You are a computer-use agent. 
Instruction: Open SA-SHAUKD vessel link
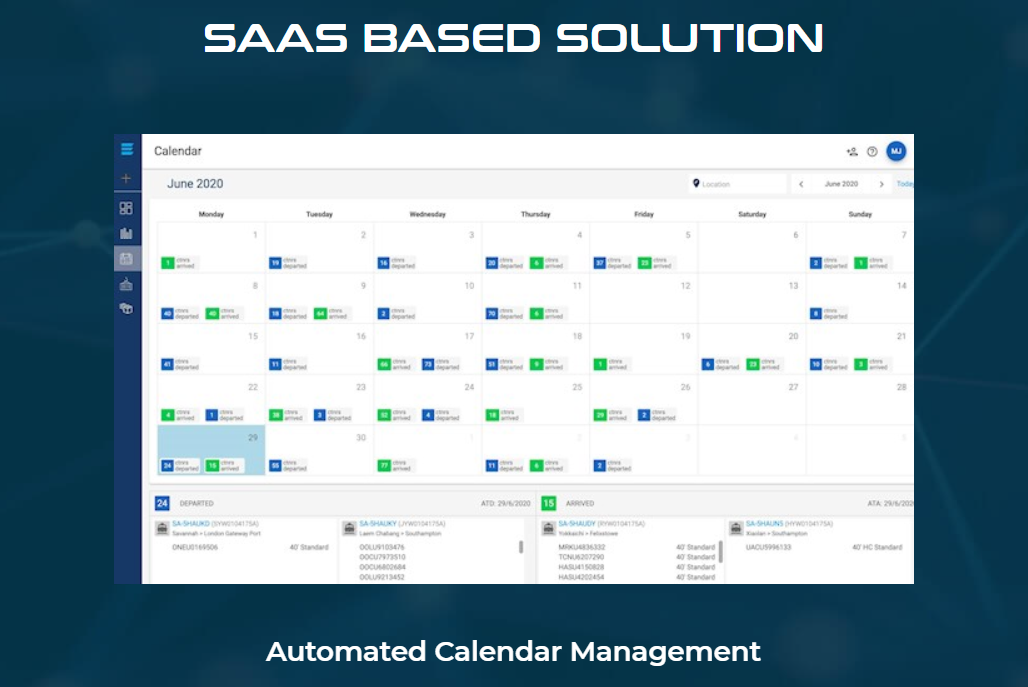(191, 524)
